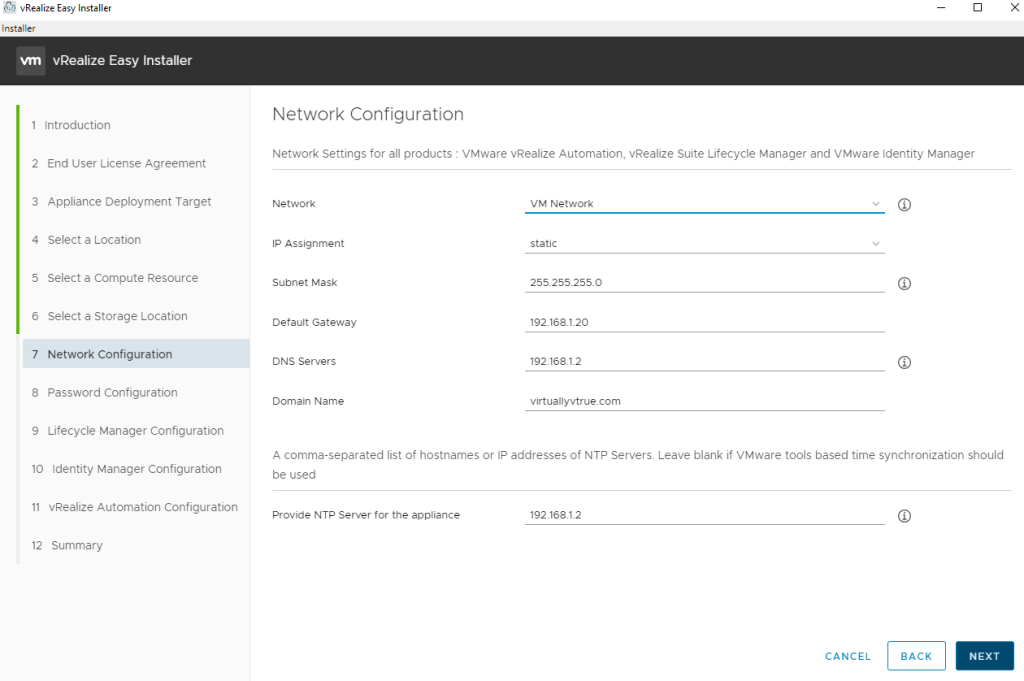The image size is (1024, 681).
Task: Open the Installer menu
Action: tap(19, 28)
